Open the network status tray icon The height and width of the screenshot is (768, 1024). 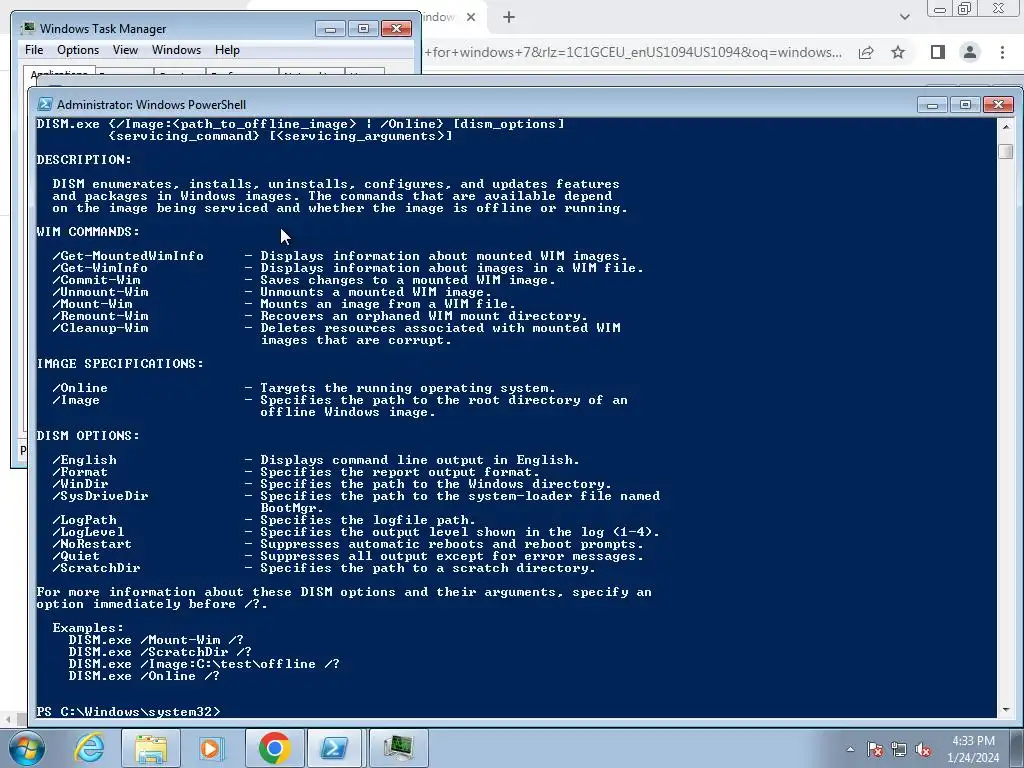click(x=899, y=749)
